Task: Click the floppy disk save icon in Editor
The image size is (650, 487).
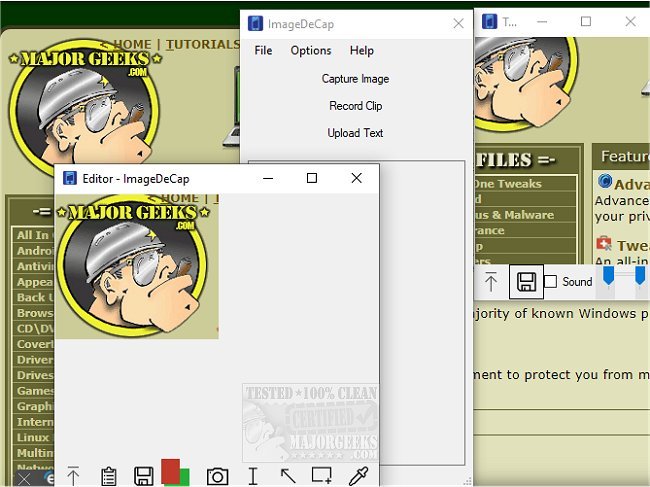Action: coord(144,476)
